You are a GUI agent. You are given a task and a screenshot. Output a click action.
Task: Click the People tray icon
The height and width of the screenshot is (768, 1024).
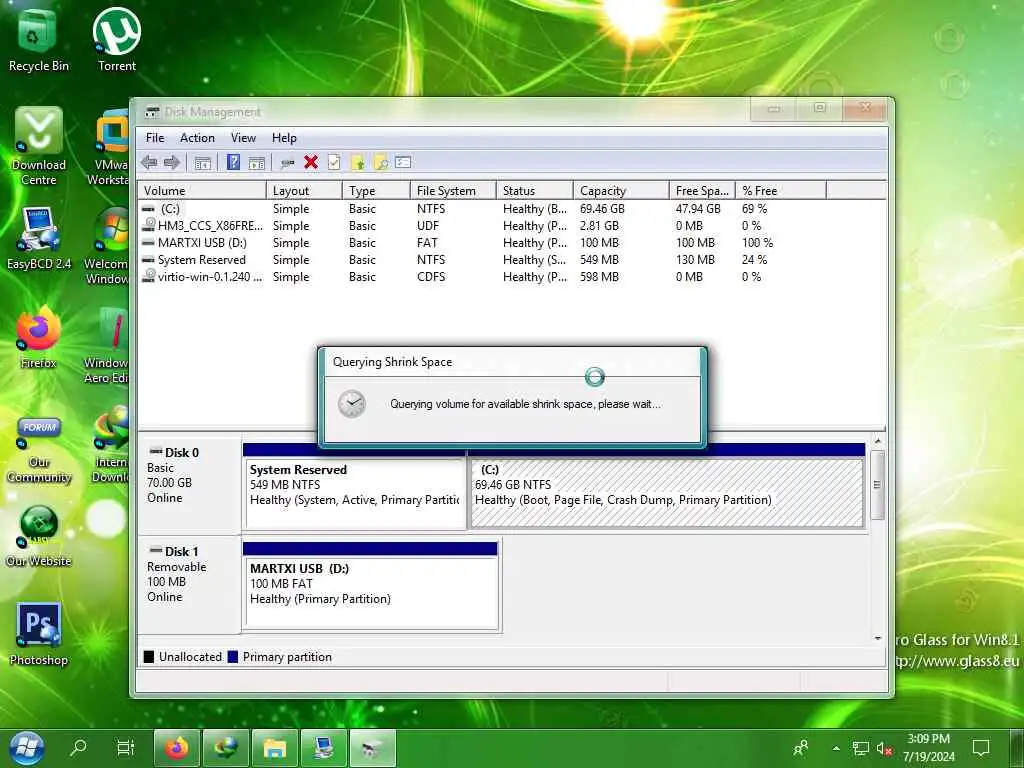tap(801, 748)
